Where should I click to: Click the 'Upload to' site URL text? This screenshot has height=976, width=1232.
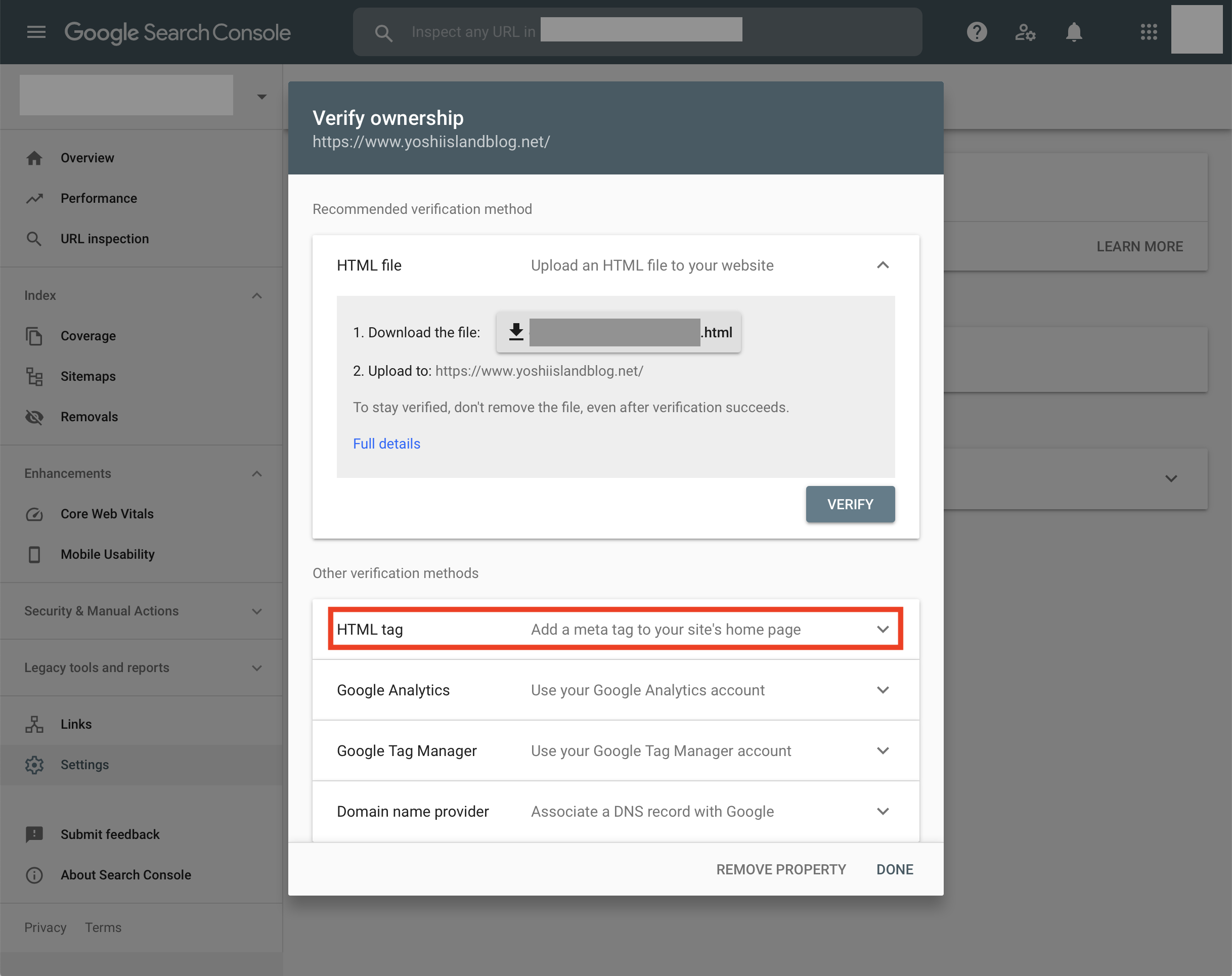click(539, 371)
